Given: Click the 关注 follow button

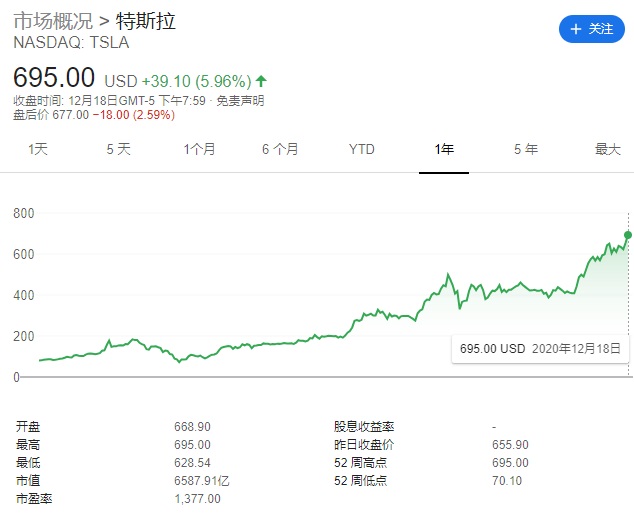Looking at the screenshot, I should (591, 29).
